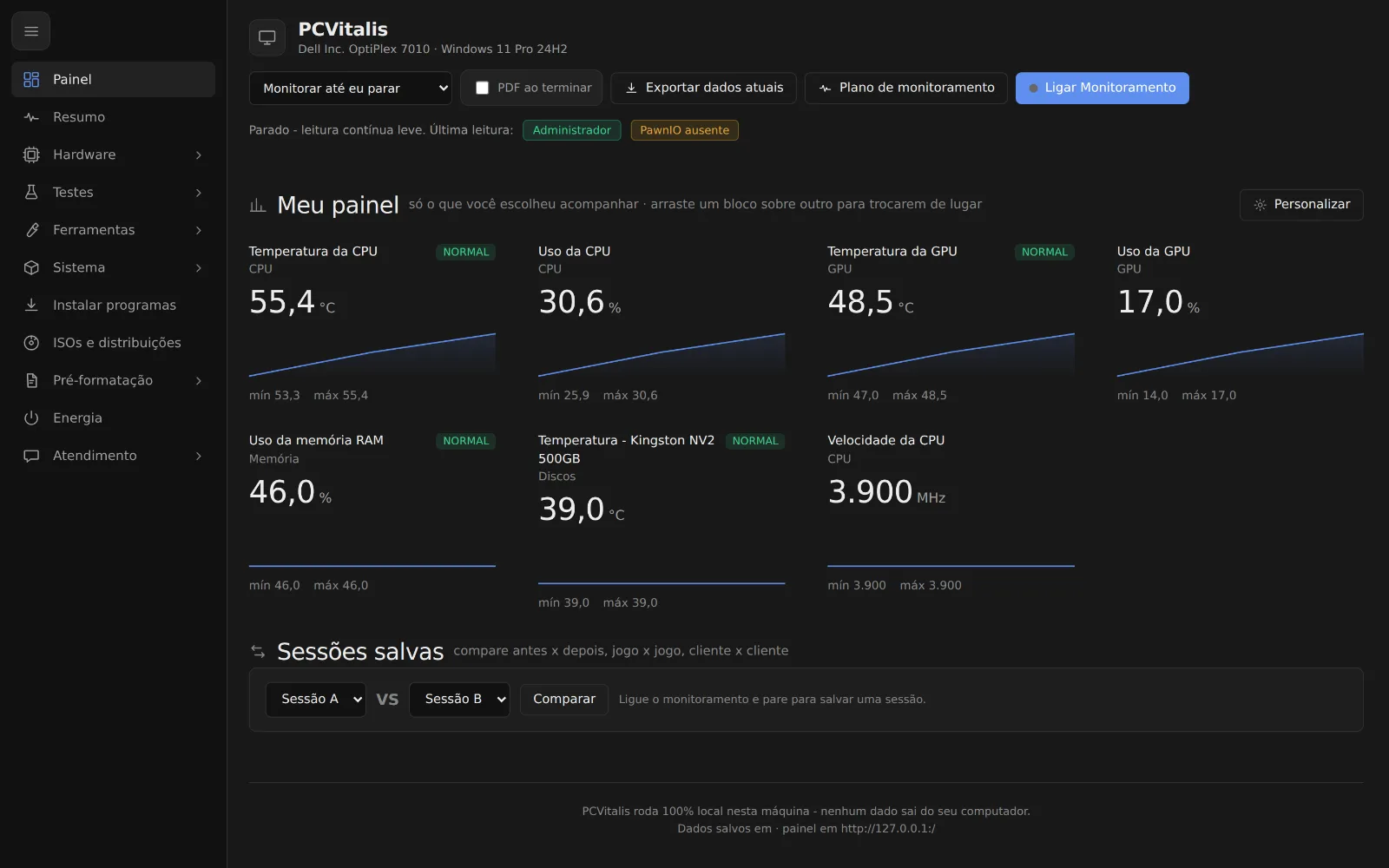Click the Atendimento chat icon
Image resolution: width=1389 pixels, height=868 pixels.
click(31, 456)
